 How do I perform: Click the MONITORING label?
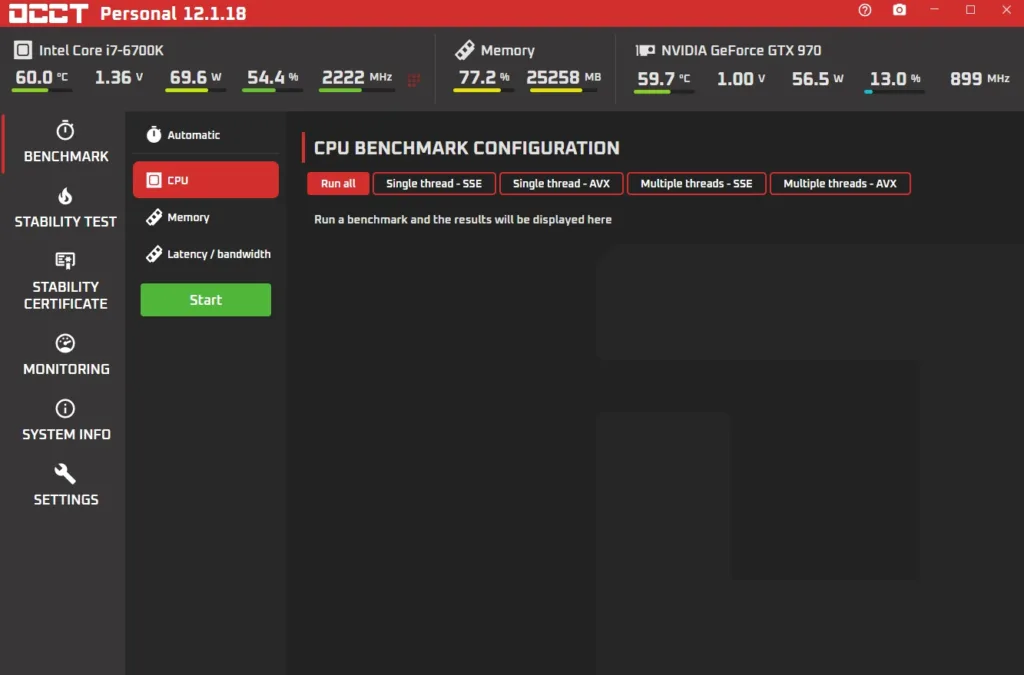tap(66, 369)
